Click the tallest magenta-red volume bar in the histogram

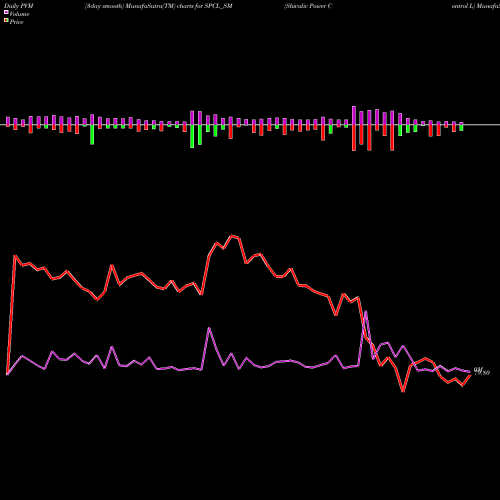(354, 128)
